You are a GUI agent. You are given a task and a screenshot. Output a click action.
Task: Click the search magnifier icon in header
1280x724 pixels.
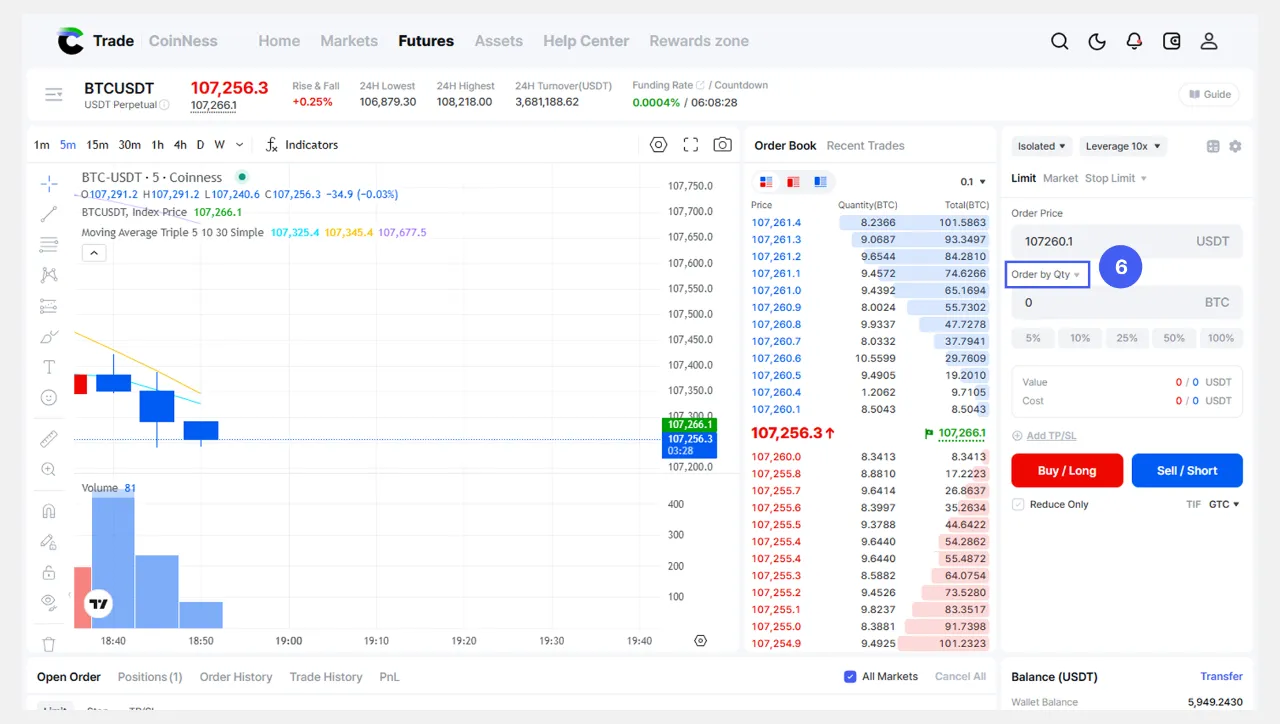[x=1060, y=41]
